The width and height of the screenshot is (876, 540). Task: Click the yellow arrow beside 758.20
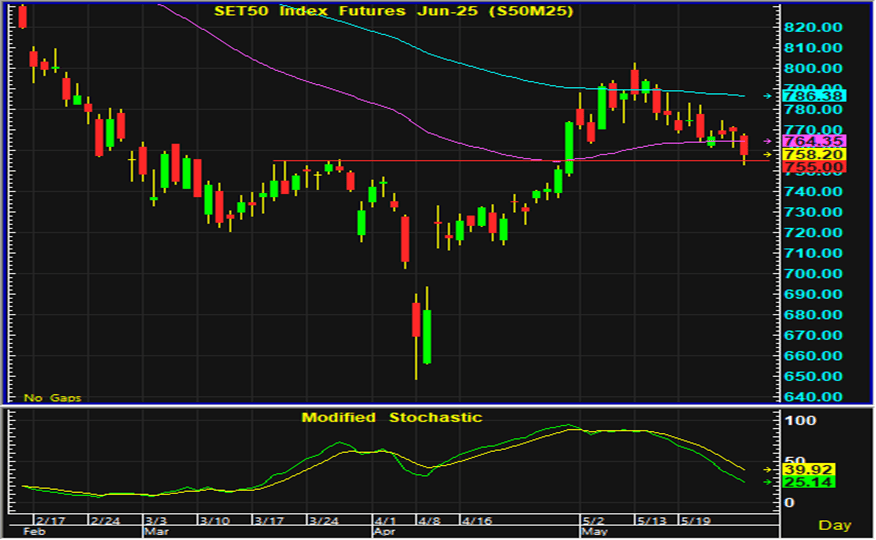pyautogui.click(x=768, y=155)
